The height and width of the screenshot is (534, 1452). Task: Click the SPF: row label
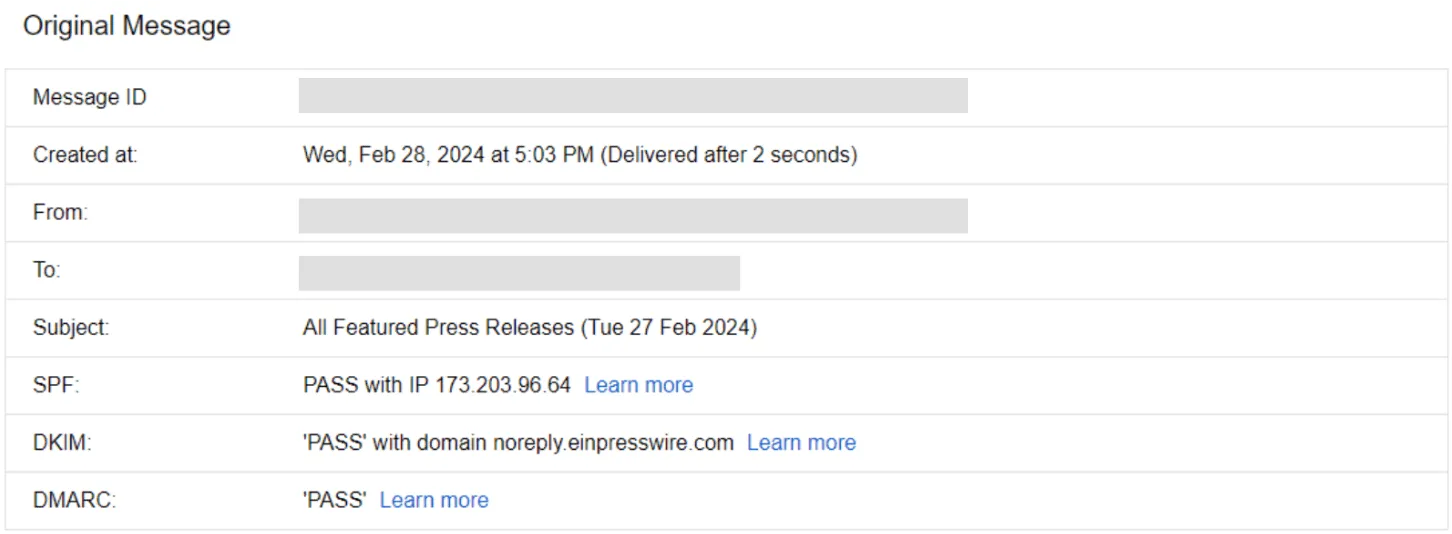point(56,385)
